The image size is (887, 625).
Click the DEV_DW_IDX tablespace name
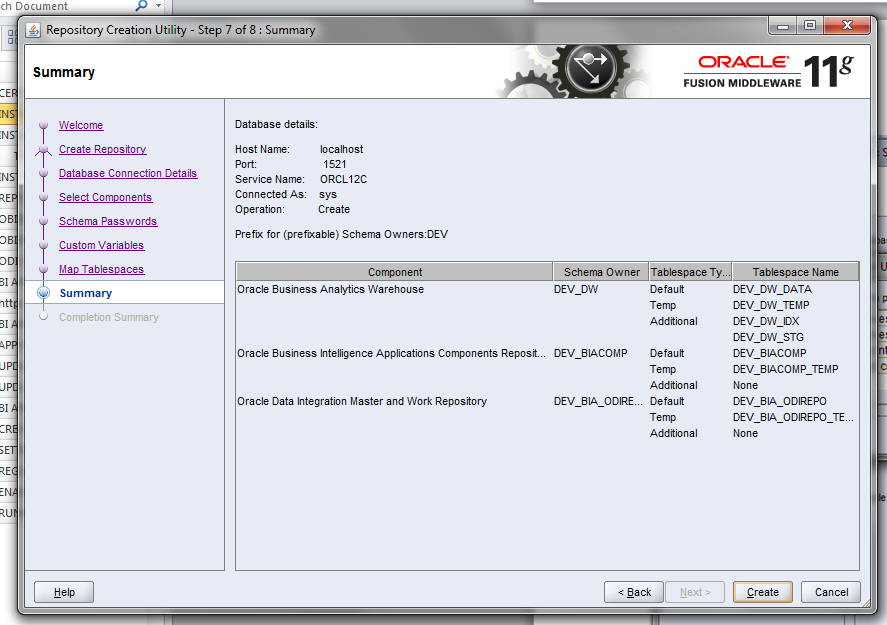click(766, 321)
